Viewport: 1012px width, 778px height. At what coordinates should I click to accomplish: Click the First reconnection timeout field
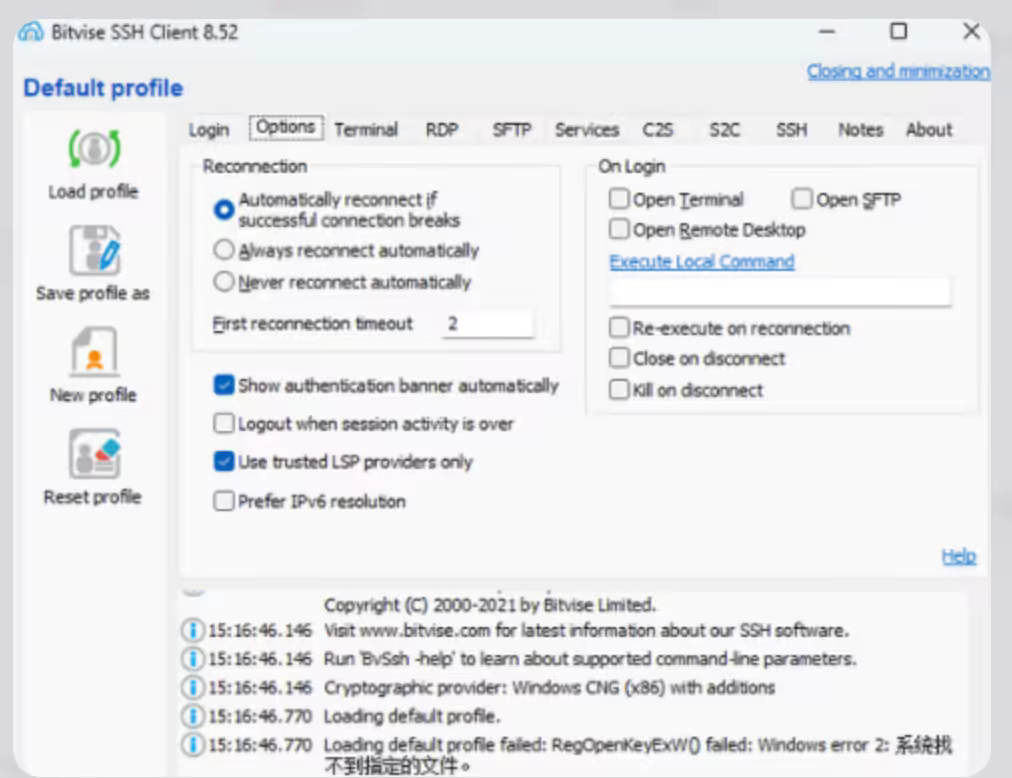[488, 323]
